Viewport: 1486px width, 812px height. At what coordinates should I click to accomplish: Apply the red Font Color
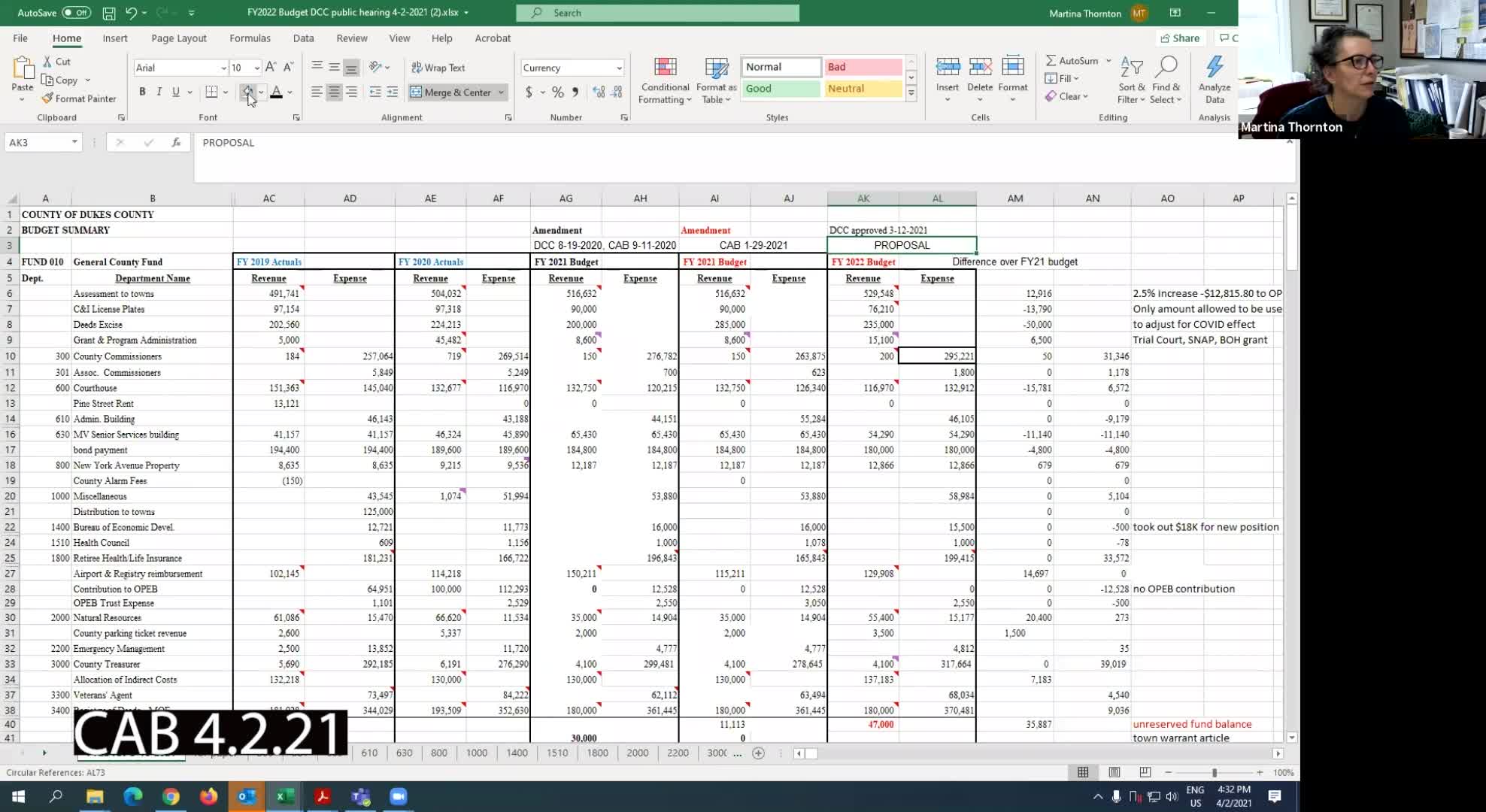(x=276, y=92)
